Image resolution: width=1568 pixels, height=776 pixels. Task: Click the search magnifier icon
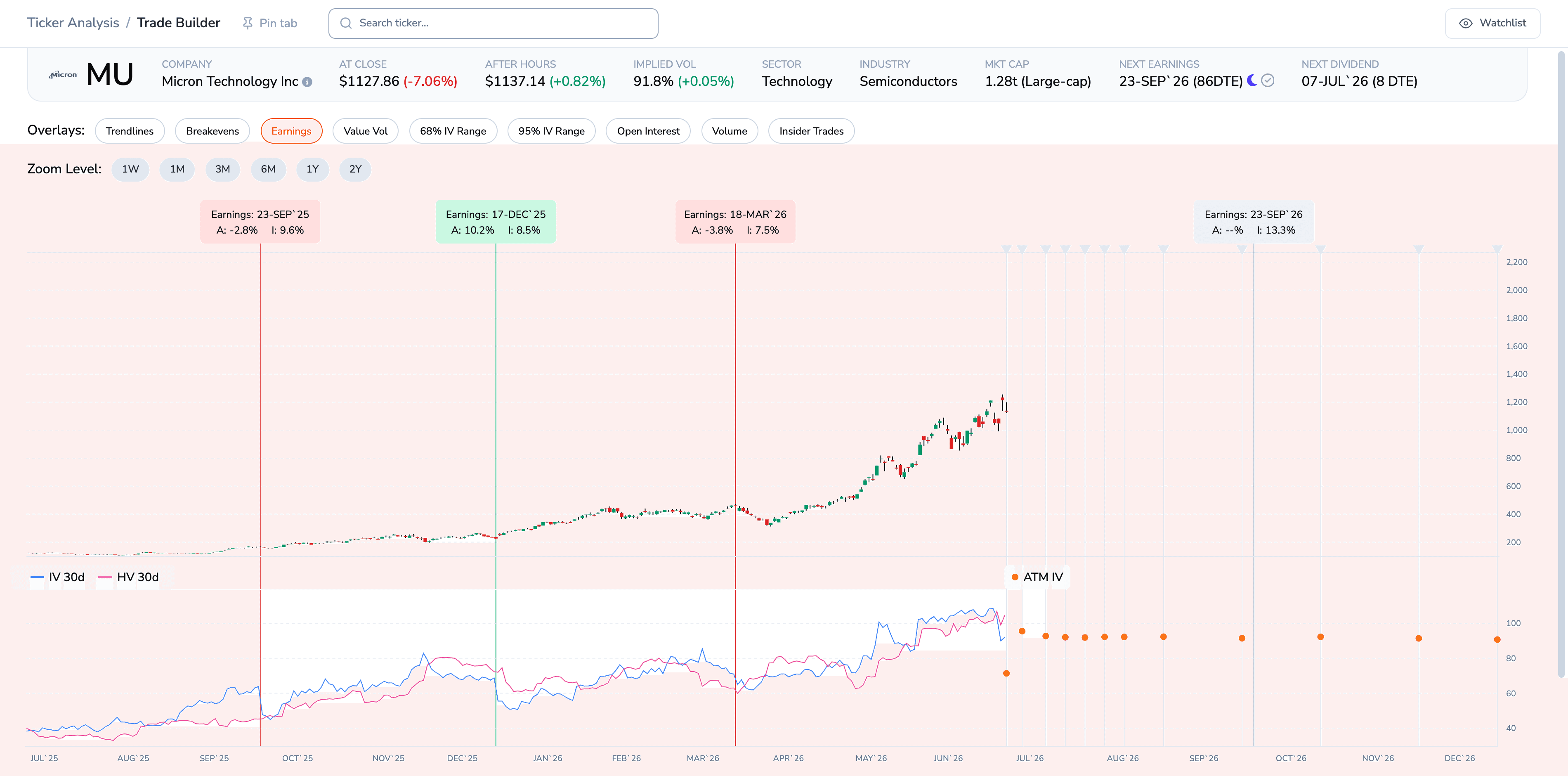click(x=346, y=23)
